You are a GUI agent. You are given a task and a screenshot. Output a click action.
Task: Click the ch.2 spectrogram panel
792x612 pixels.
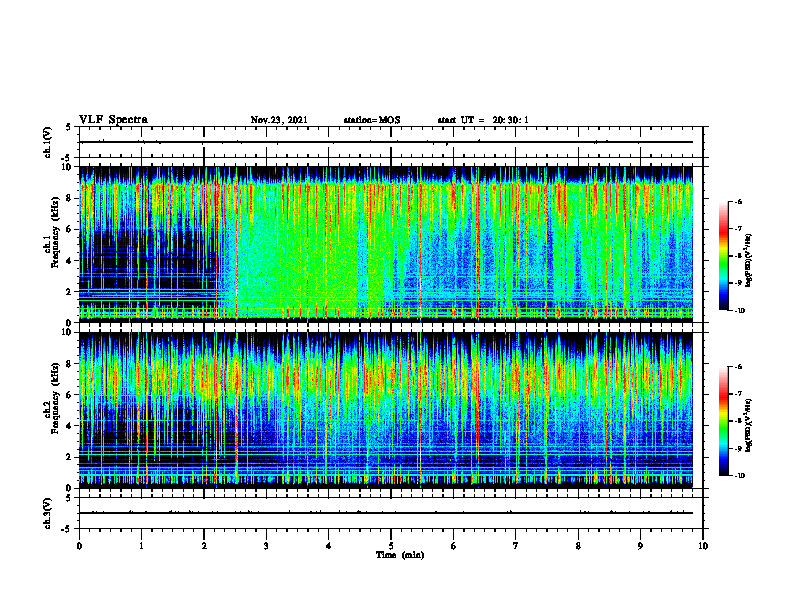click(x=386, y=410)
